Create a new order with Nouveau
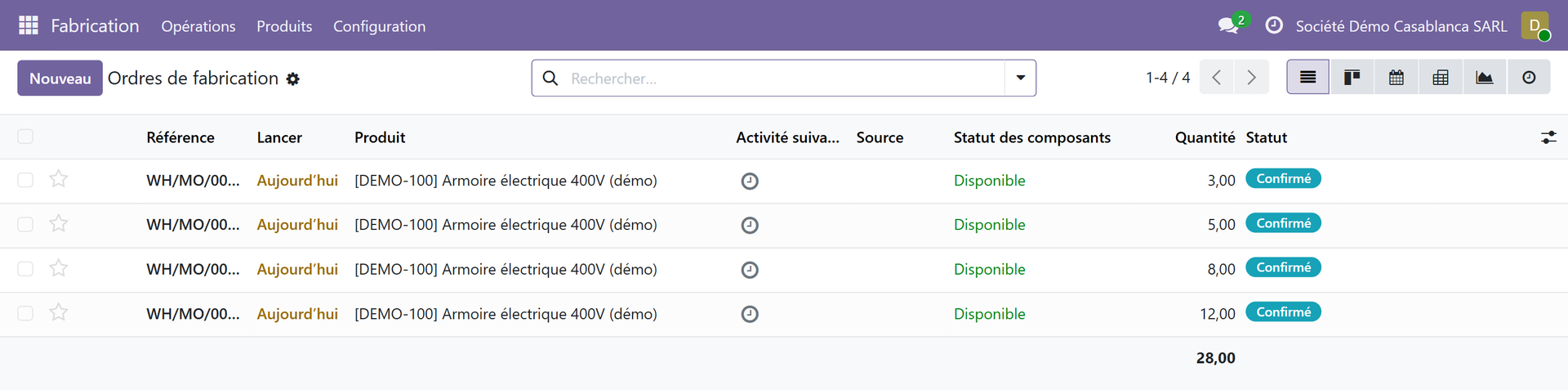 pyautogui.click(x=60, y=78)
